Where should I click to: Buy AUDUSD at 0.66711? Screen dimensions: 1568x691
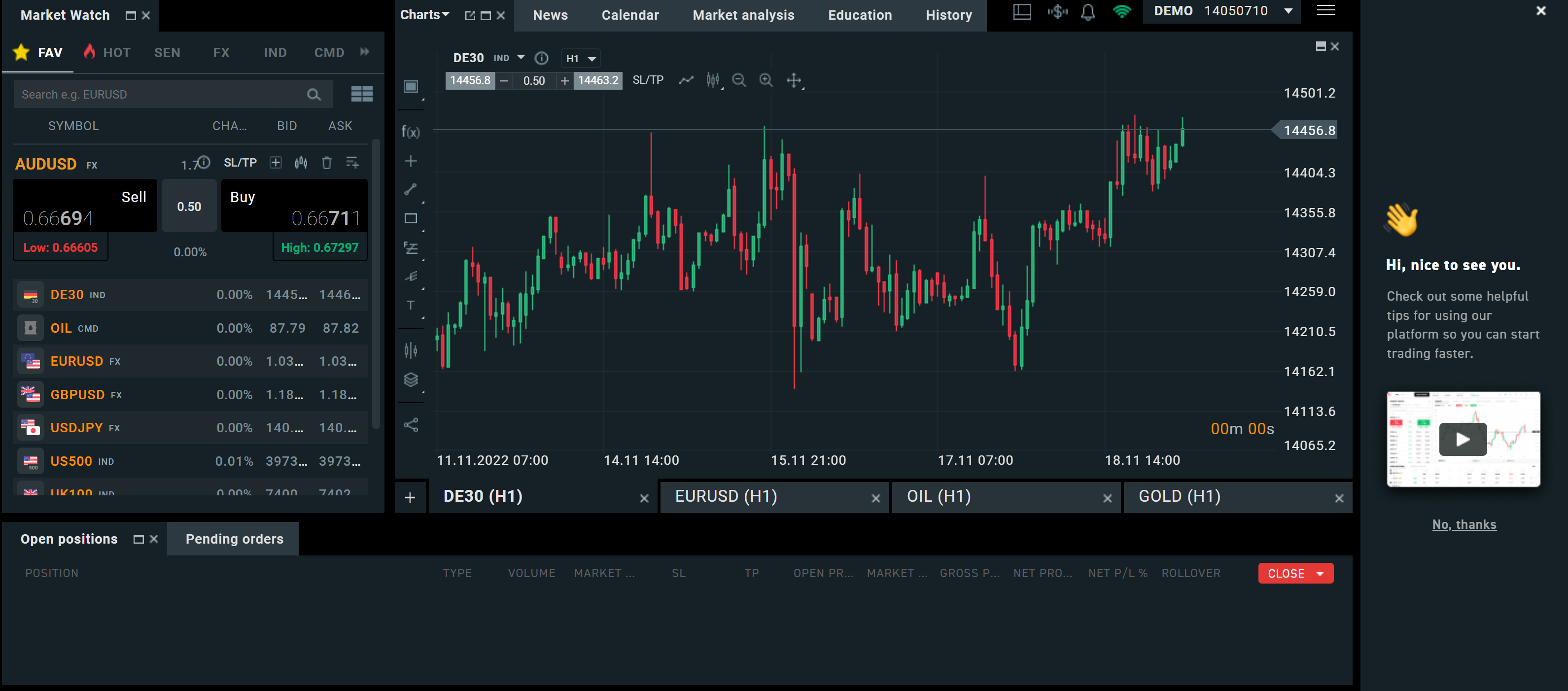click(295, 206)
